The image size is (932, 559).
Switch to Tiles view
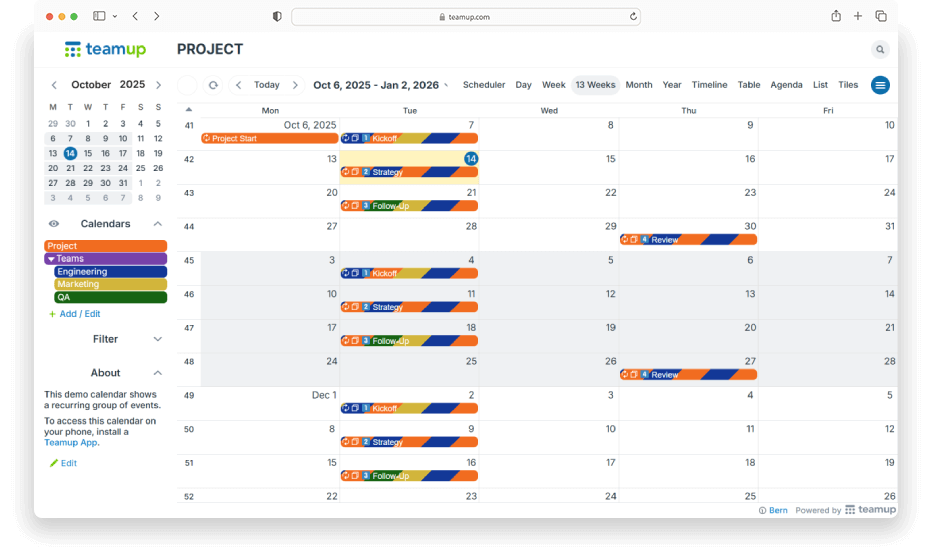point(848,85)
